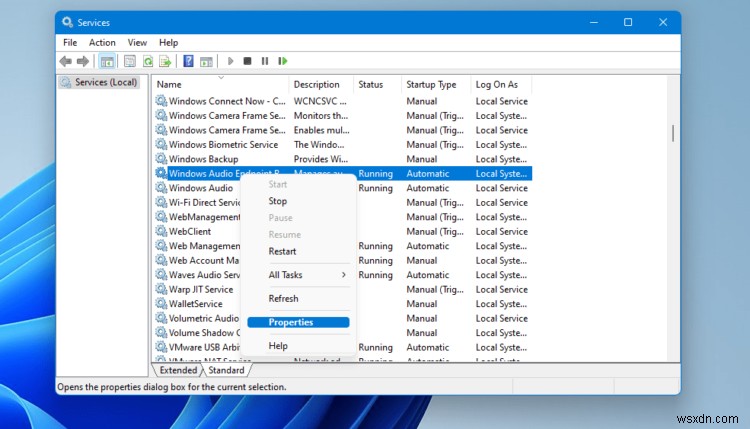Sort by Startup Type column header
750x429 pixels.
point(431,85)
